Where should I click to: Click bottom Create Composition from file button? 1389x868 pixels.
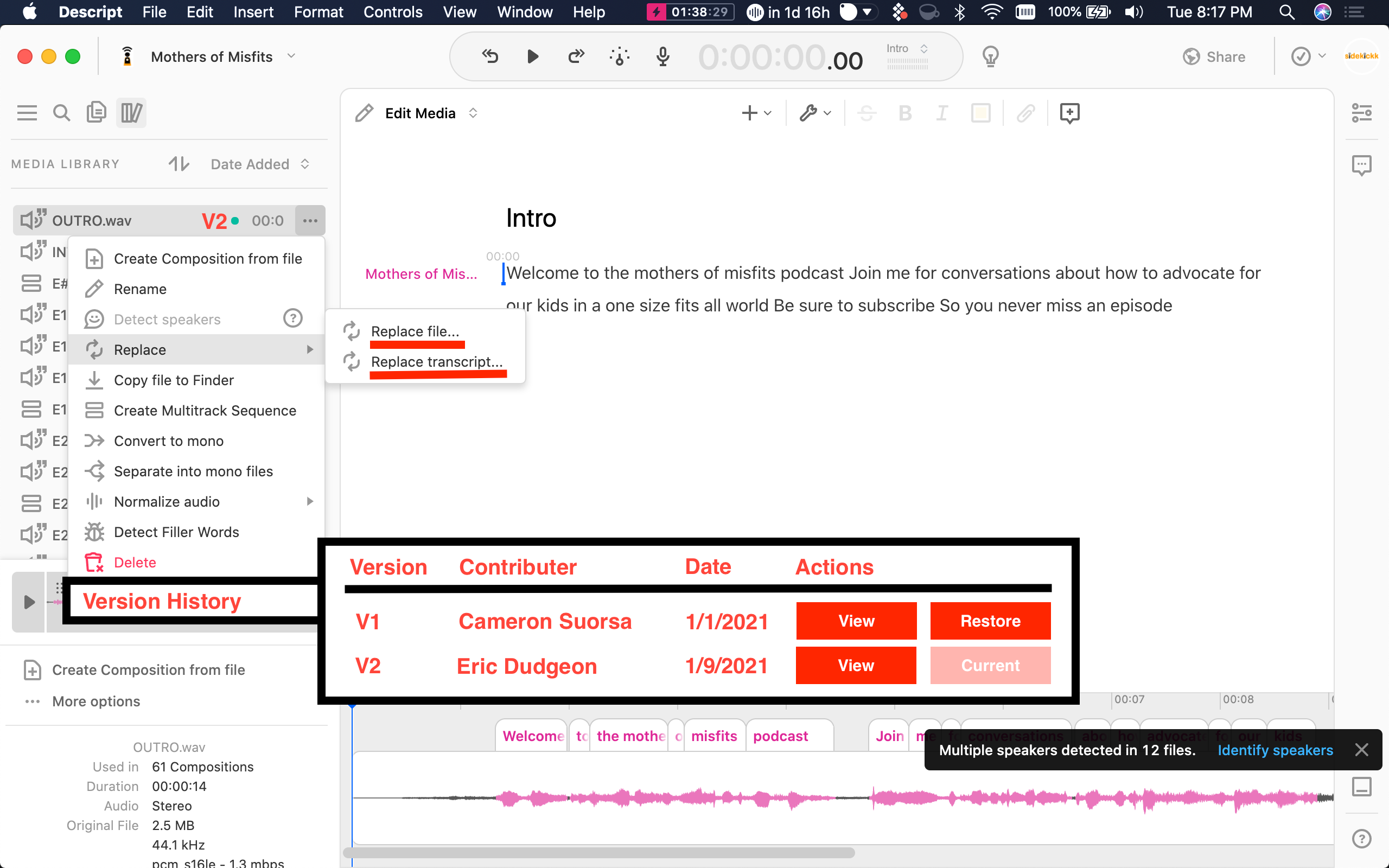click(x=135, y=670)
